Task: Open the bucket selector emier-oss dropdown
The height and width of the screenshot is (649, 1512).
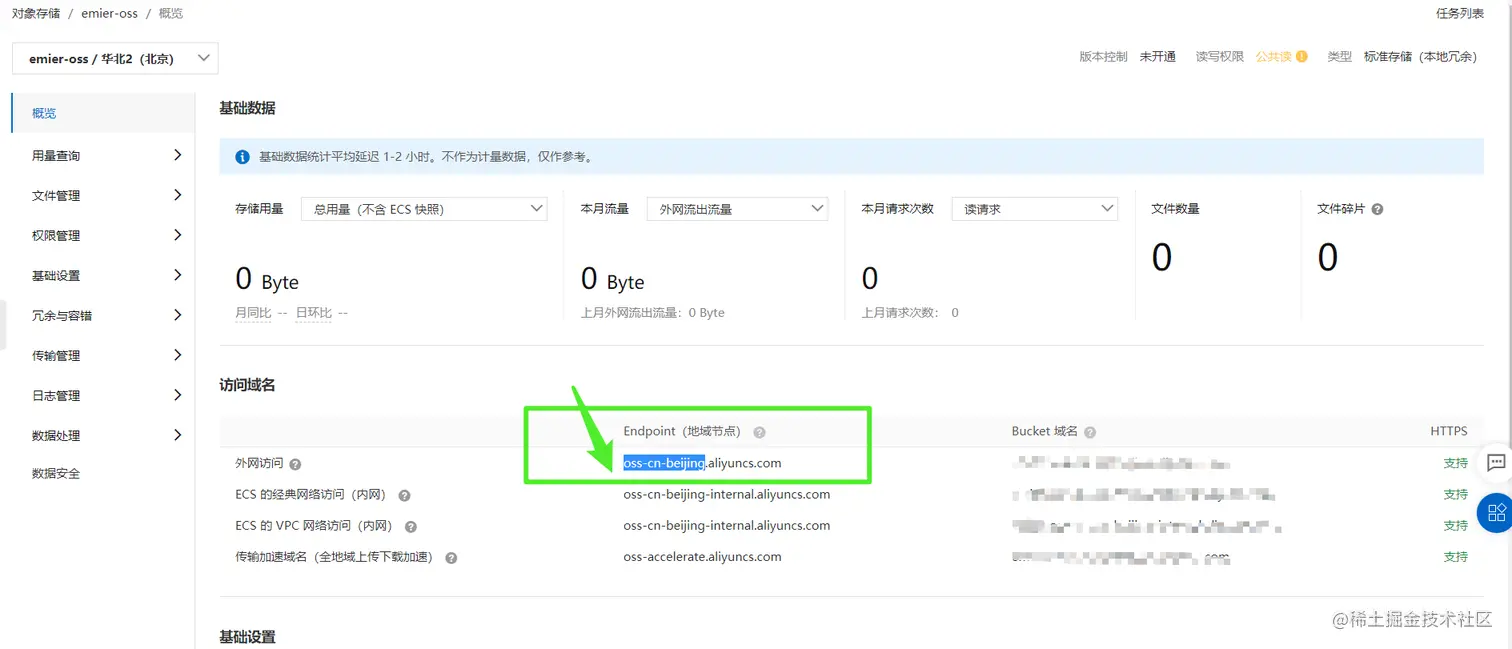Action: [115, 58]
